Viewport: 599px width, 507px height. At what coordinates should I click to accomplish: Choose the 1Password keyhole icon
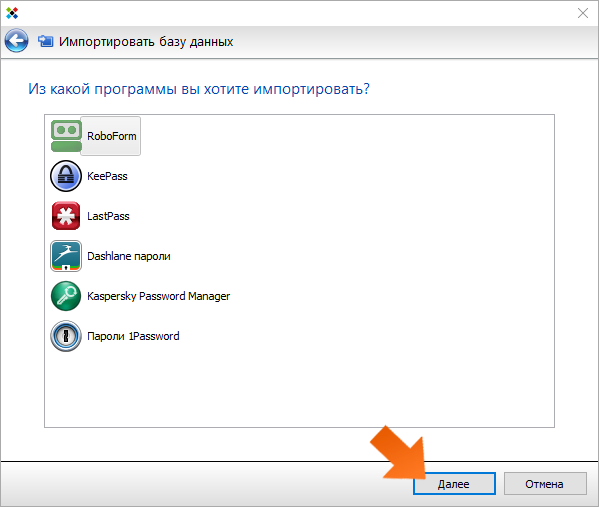coord(66,336)
